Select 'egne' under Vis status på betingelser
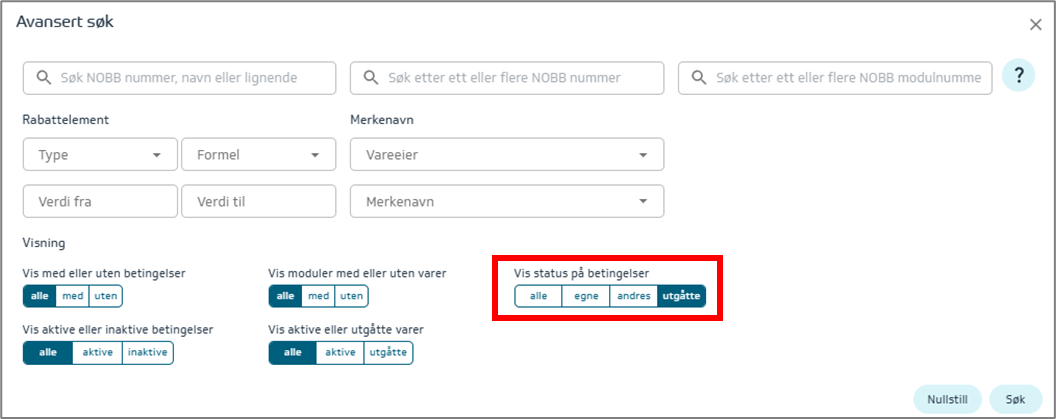The image size is (1056, 419). [586, 296]
